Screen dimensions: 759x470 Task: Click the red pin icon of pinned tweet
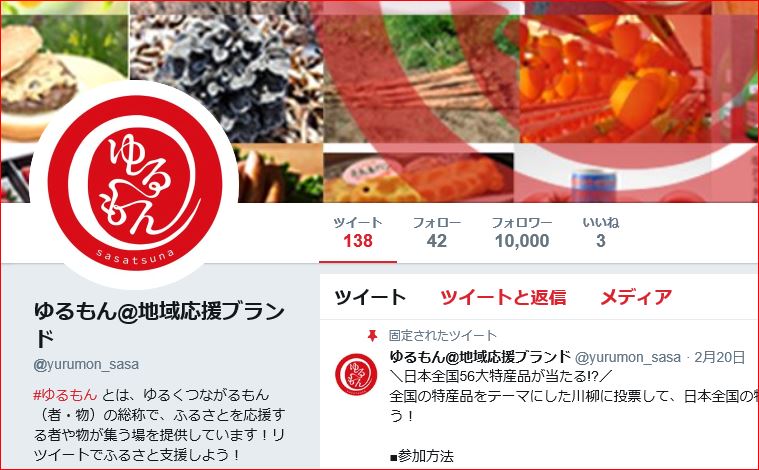click(x=372, y=335)
